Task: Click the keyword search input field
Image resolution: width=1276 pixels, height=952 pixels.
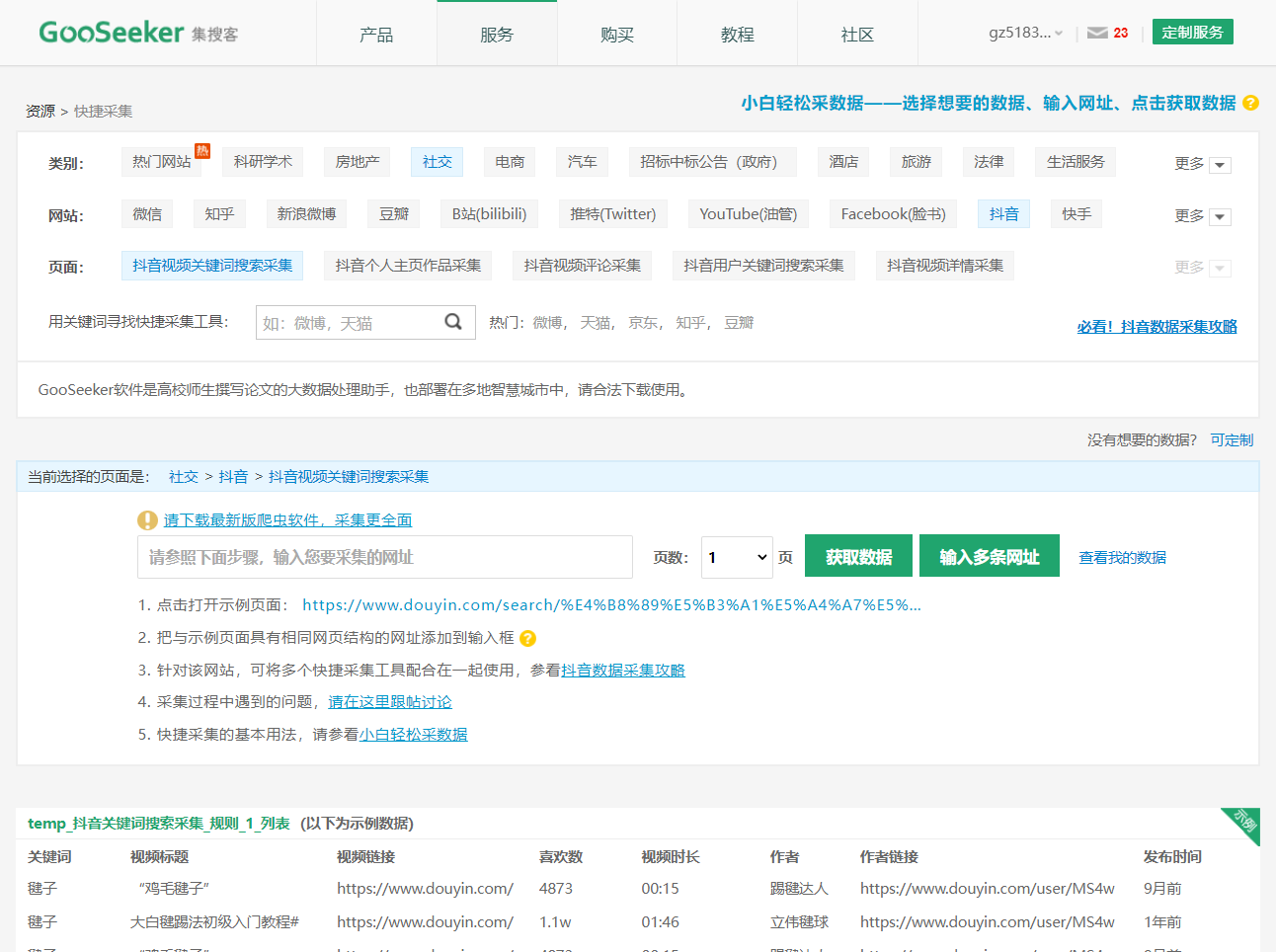Action: point(350,322)
